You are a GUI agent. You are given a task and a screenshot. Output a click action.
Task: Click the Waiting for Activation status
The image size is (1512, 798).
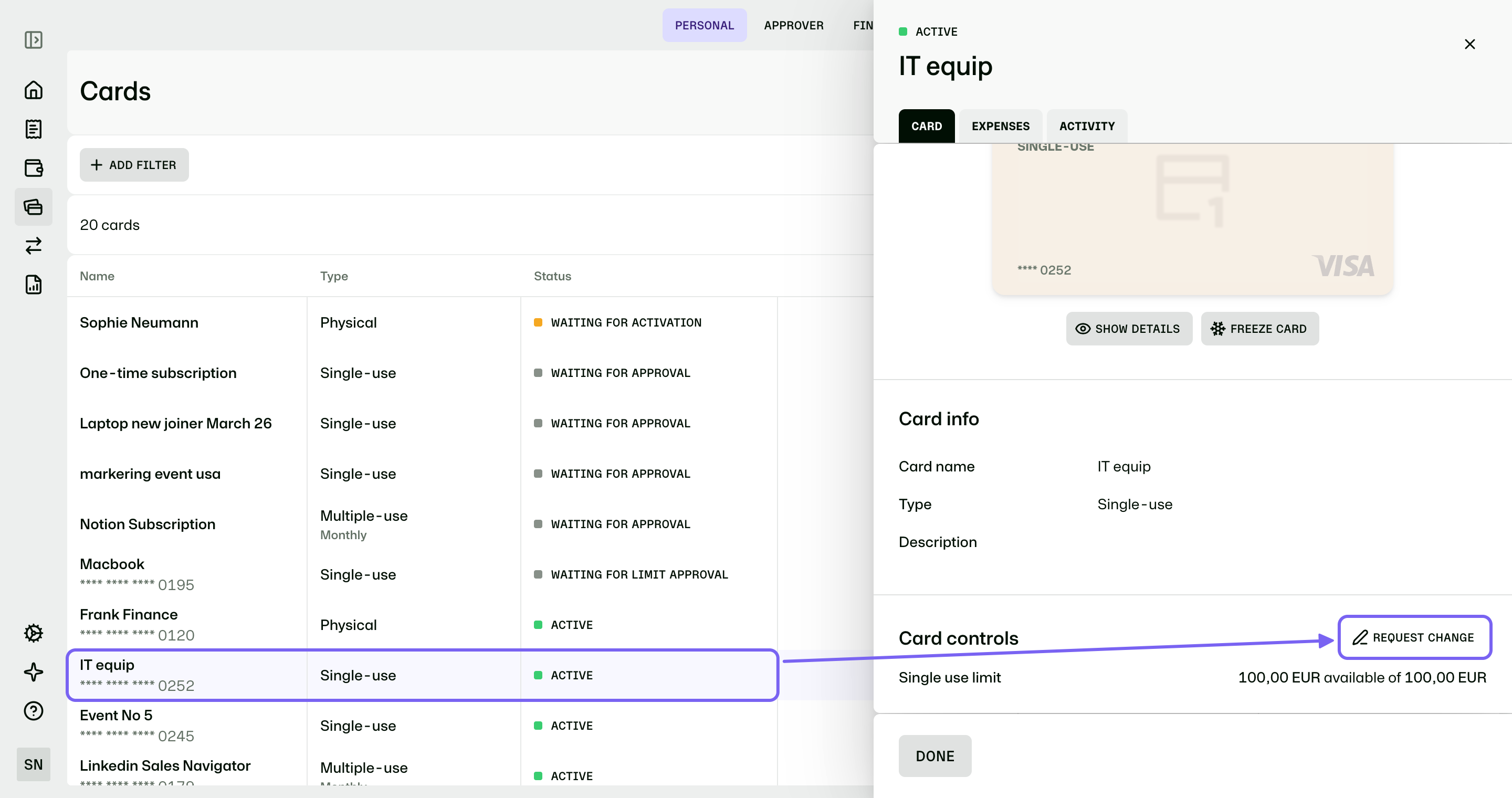pyautogui.click(x=617, y=323)
